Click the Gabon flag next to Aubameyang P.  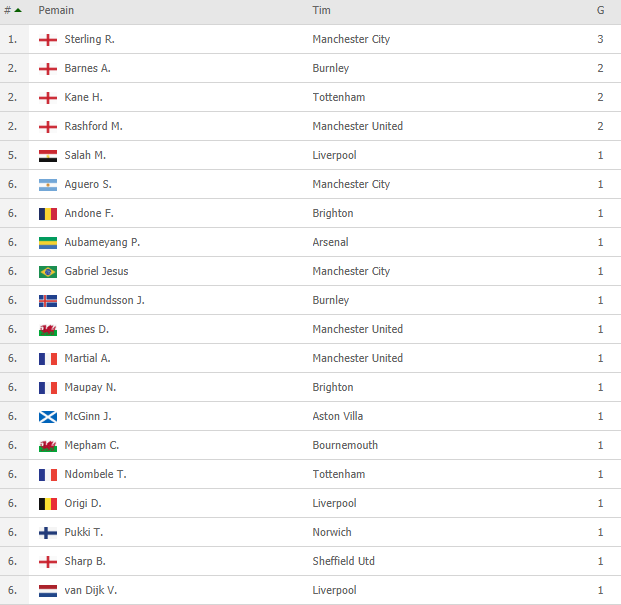point(47,243)
